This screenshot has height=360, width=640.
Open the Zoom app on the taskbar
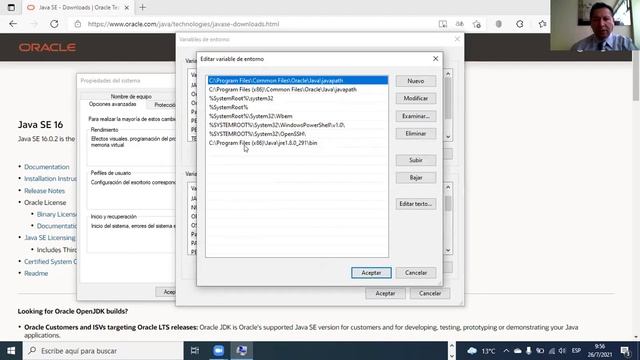pyautogui.click(x=219, y=351)
